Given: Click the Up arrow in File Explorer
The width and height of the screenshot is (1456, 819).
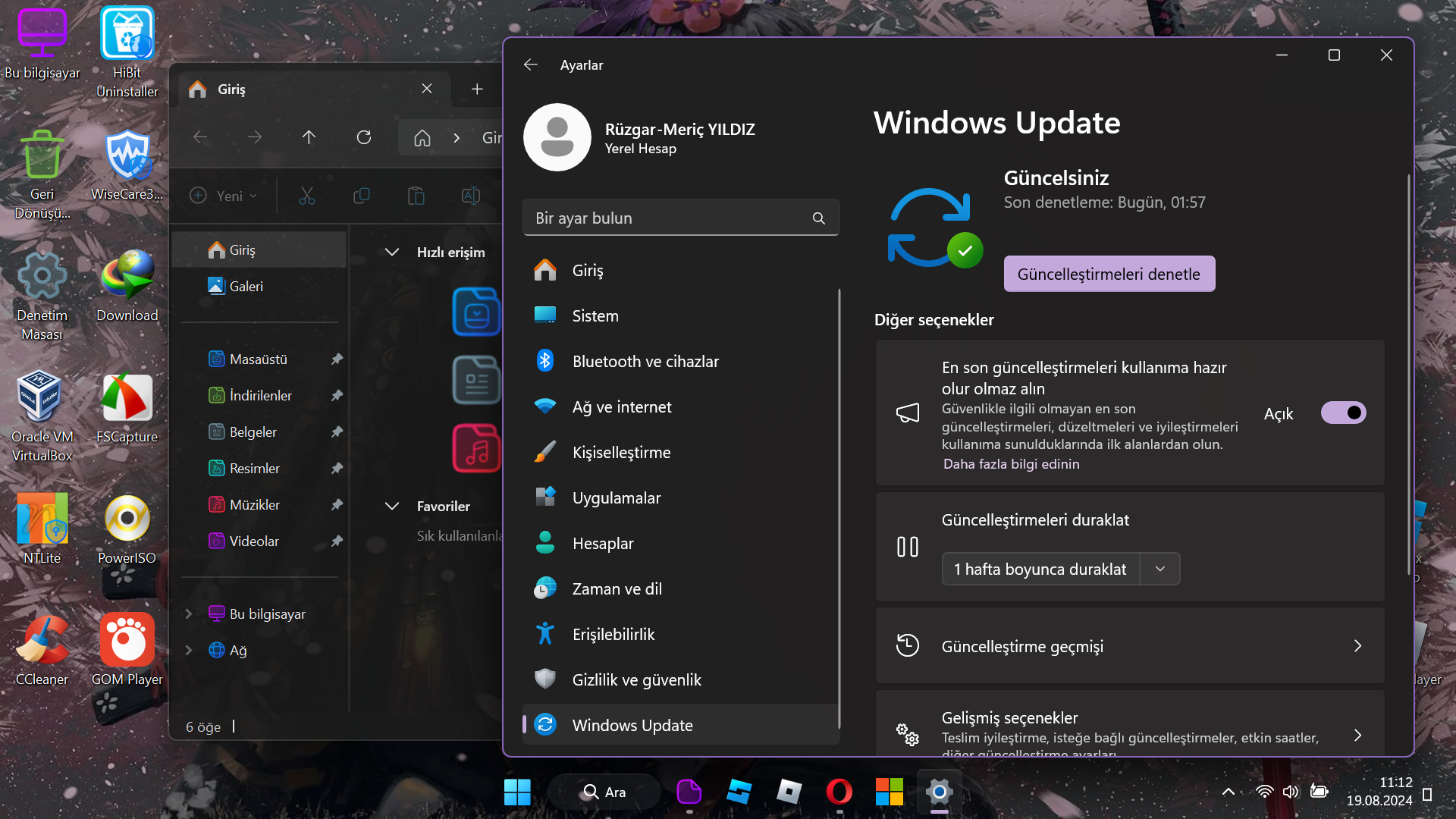Looking at the screenshot, I should coord(309,137).
